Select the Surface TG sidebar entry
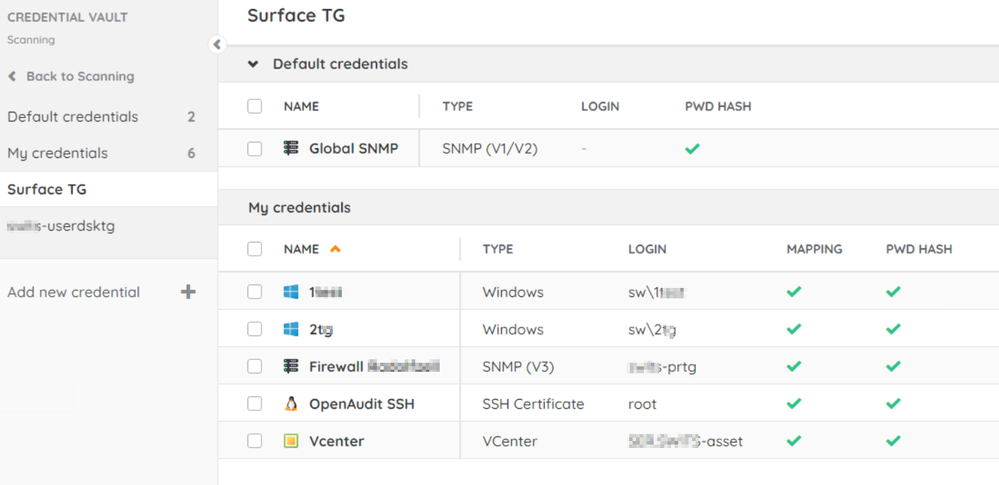 pyautogui.click(x=47, y=189)
